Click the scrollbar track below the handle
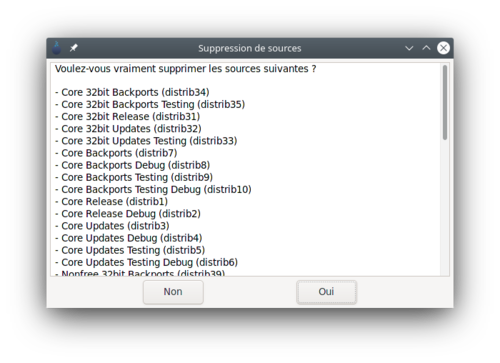 [445, 207]
